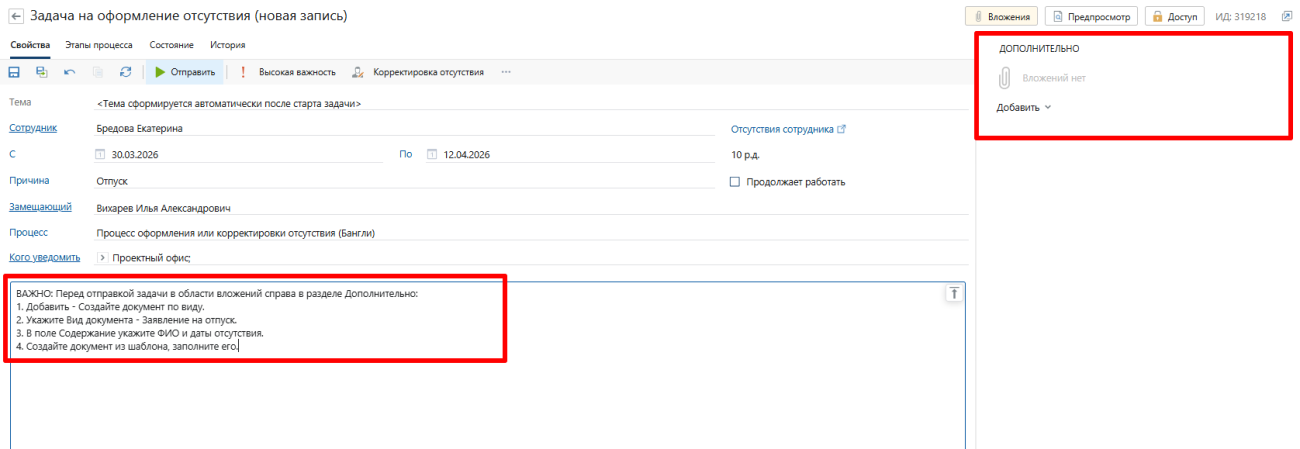Expand the Добавить dropdown in Дополнительно
The height and width of the screenshot is (449, 1300).
tap(1023, 107)
